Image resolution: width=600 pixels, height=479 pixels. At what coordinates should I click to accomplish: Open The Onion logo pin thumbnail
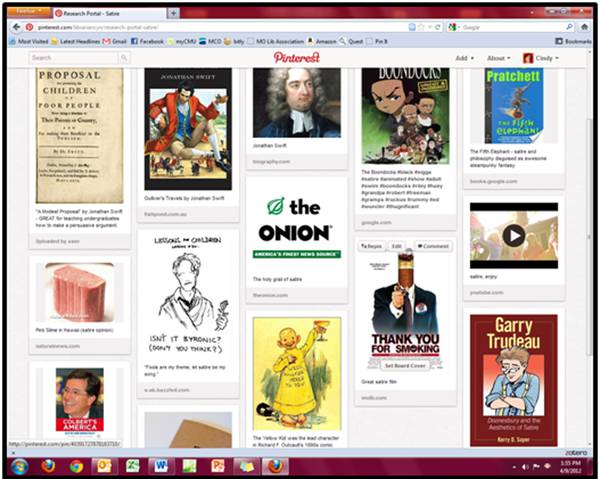(297, 228)
